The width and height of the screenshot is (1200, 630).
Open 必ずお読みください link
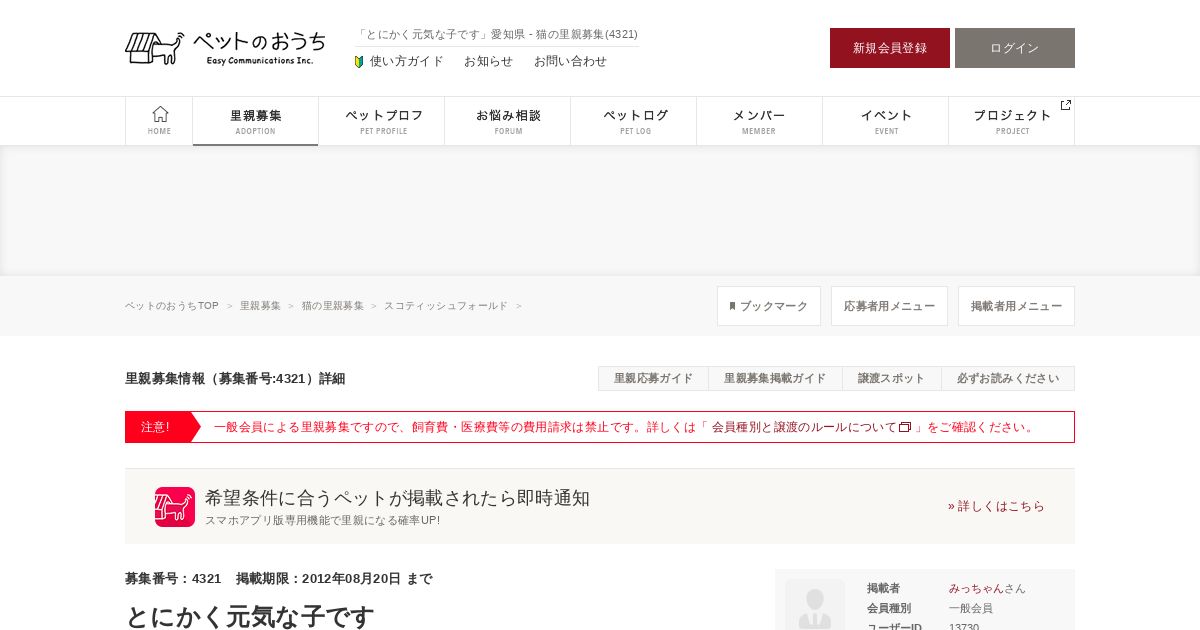[x=1008, y=379]
